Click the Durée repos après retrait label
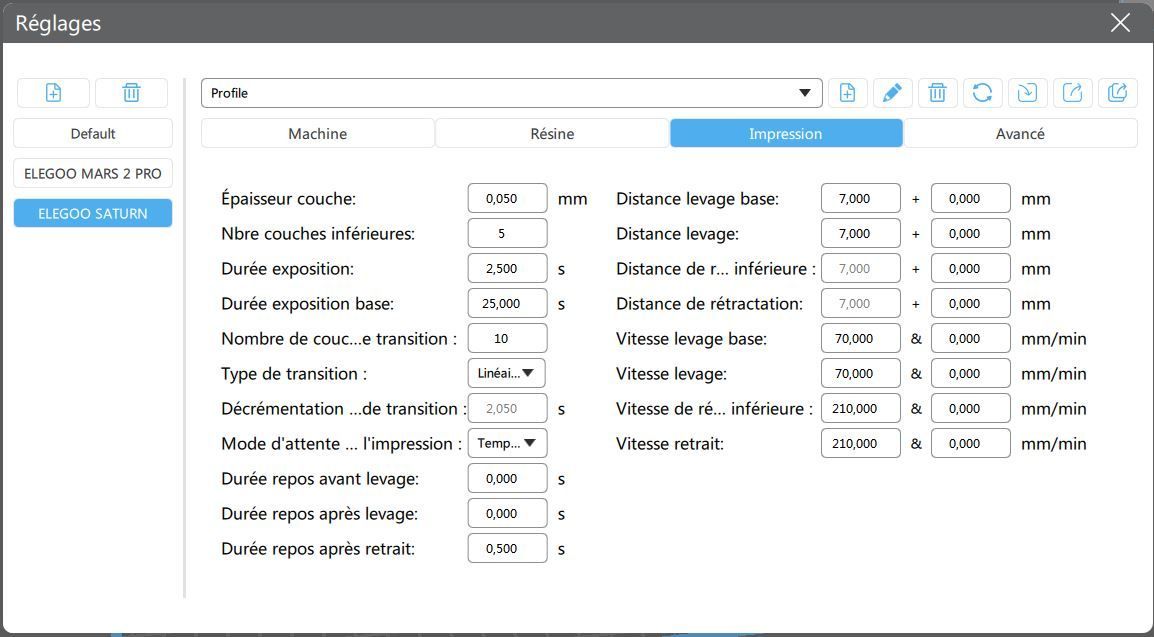1154x637 pixels. 318,549
